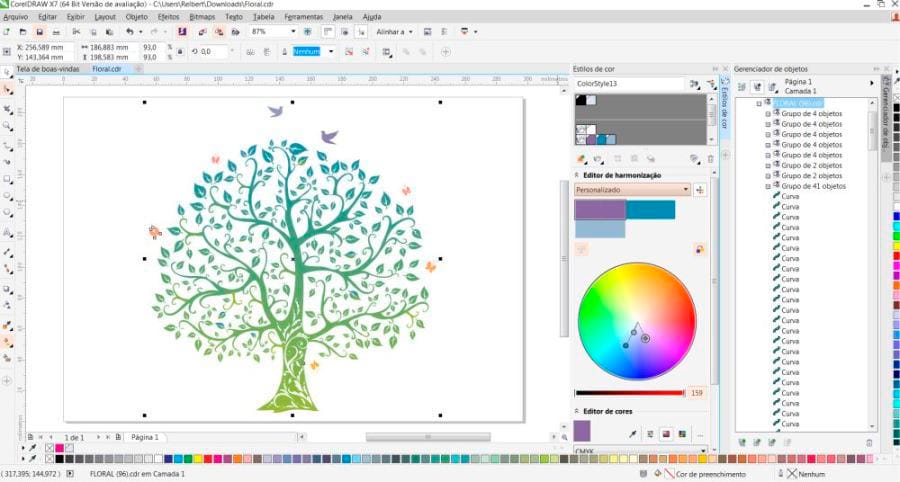Switch to the Floral.cdr document tab

pos(107,69)
